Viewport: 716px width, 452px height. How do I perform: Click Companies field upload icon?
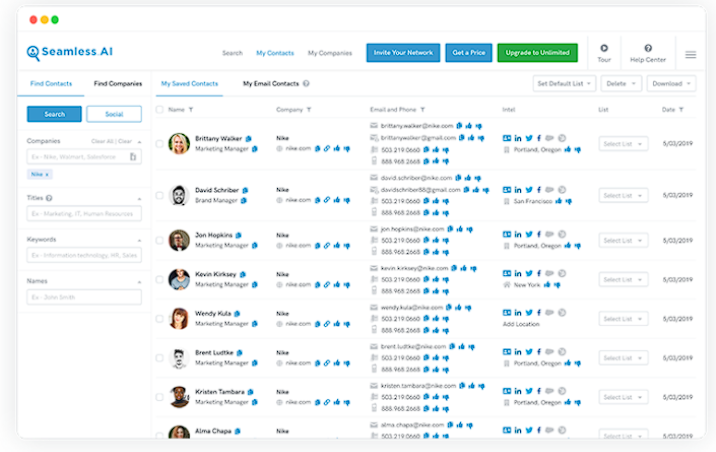[x=133, y=157]
